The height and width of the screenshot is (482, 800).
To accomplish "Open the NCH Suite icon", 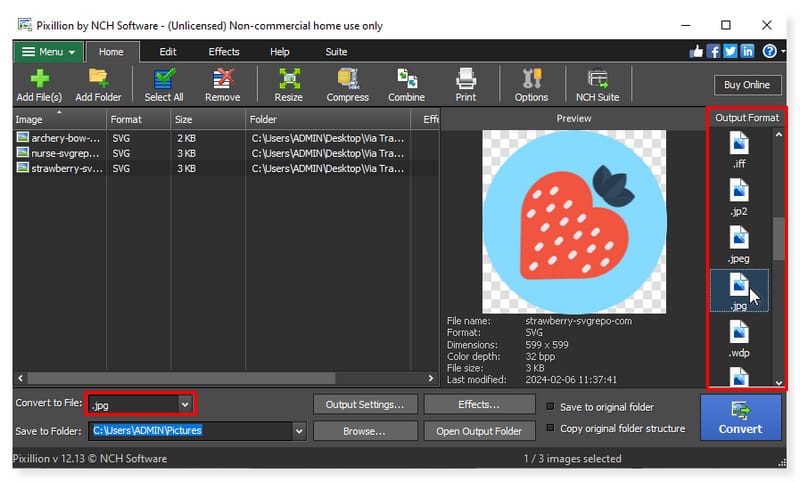I will 597,79.
